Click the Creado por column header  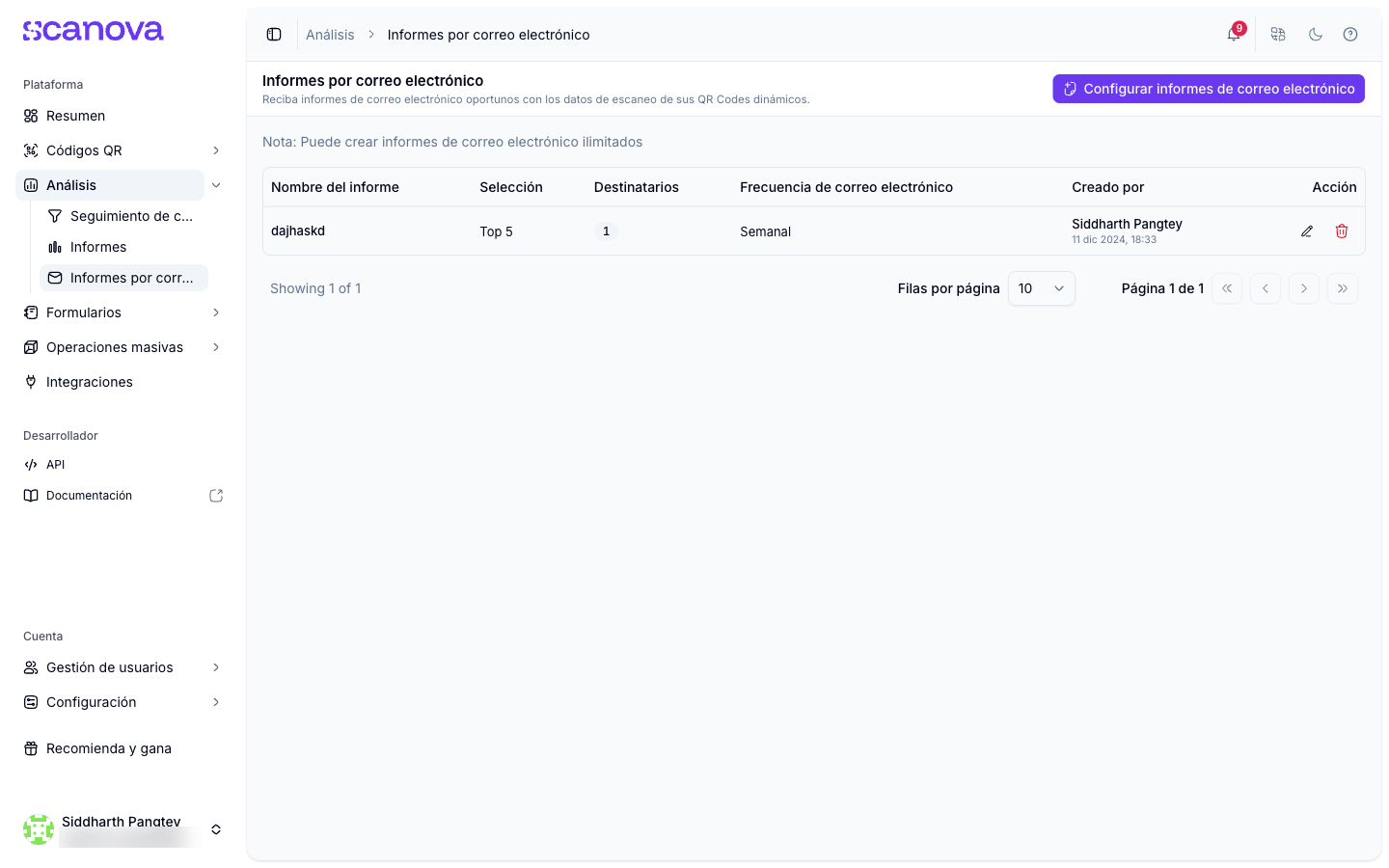pyautogui.click(x=1107, y=187)
